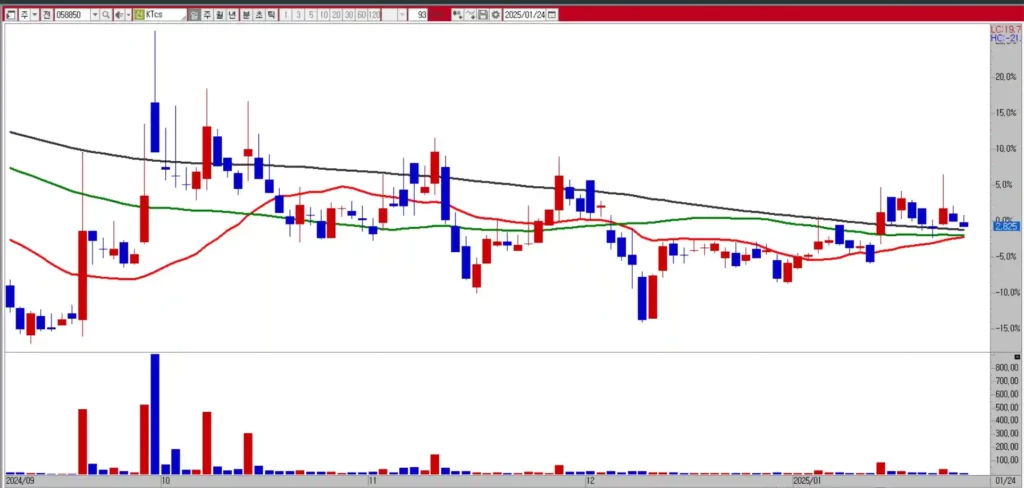
Task: Click the magnifier stock search icon
Action: 106,15
